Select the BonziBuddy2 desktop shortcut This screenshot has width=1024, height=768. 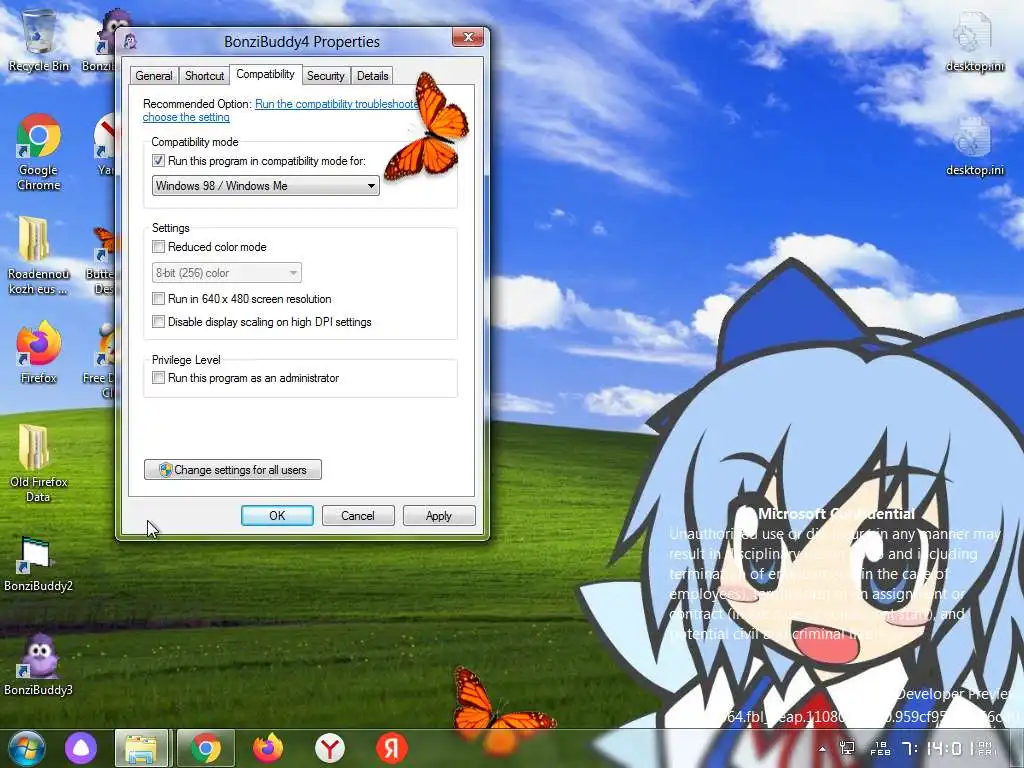38,564
